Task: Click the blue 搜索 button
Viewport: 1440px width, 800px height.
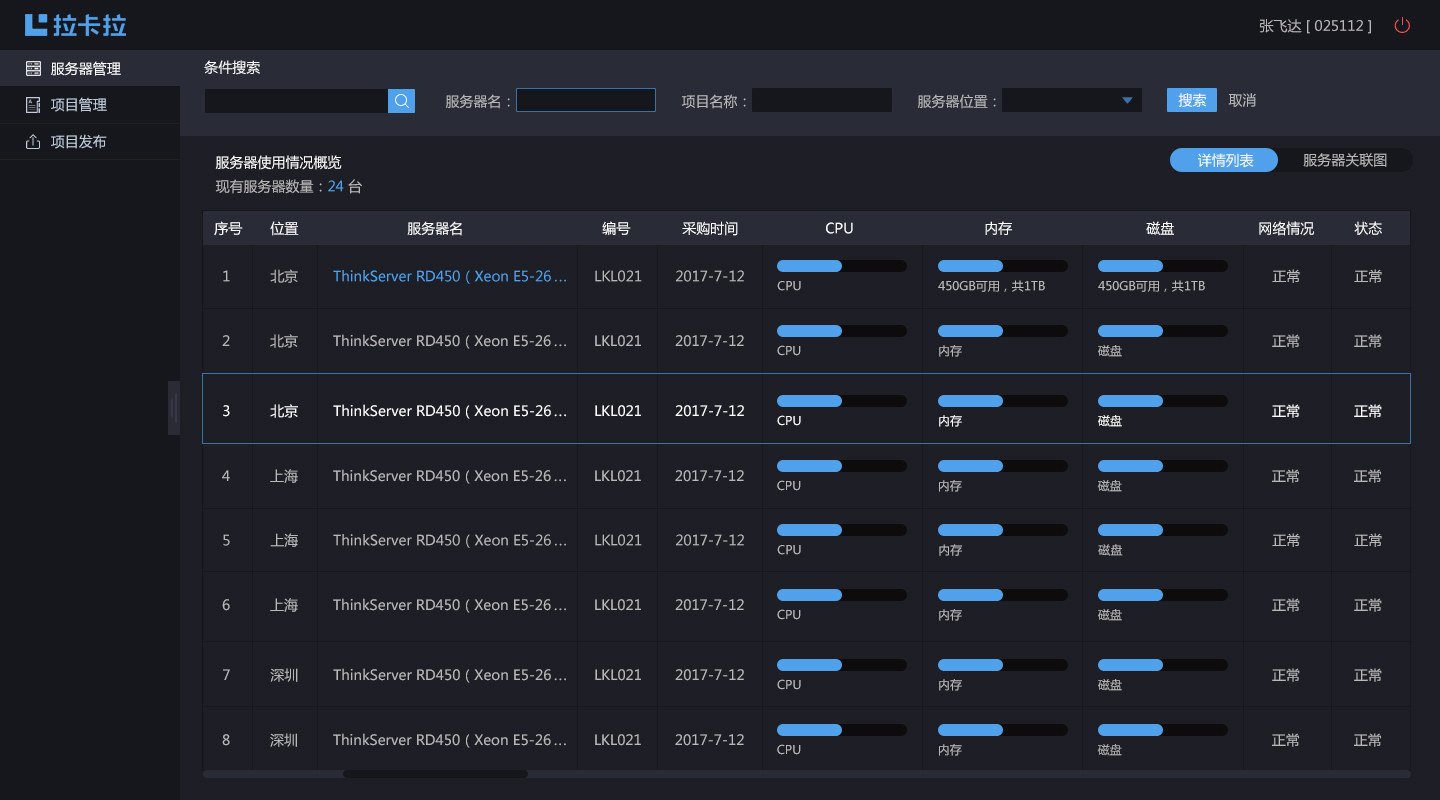Action: (x=1192, y=100)
